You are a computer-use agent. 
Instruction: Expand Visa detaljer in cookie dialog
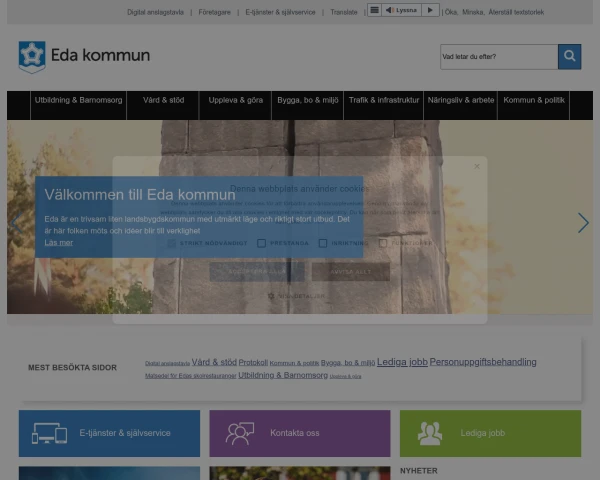click(x=302, y=296)
